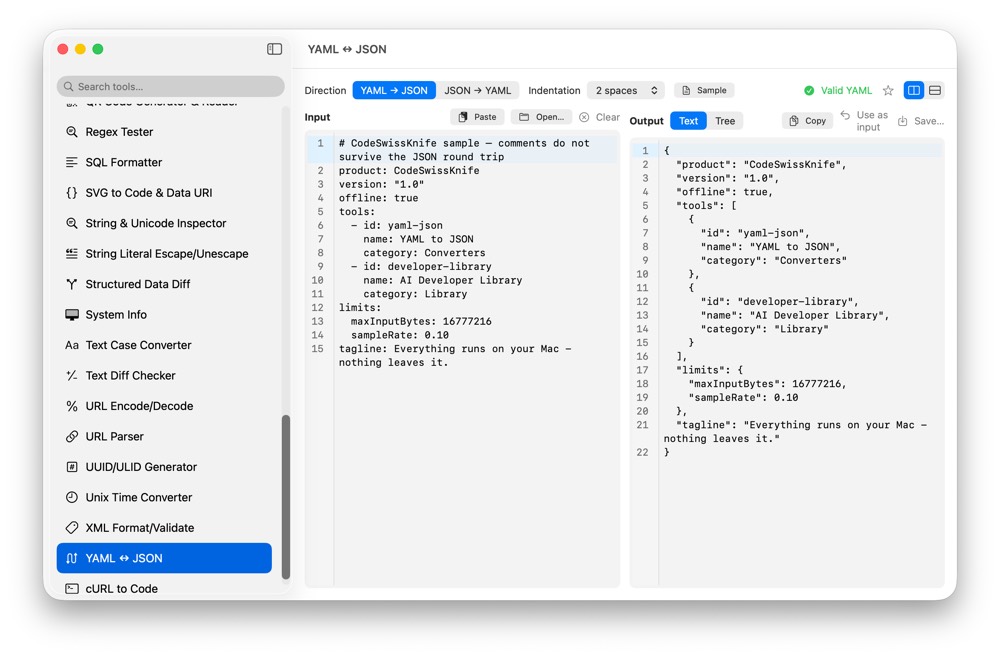This screenshot has height=657, width=1000.
Task: Click the Valid YAML status indicator
Action: click(x=838, y=91)
